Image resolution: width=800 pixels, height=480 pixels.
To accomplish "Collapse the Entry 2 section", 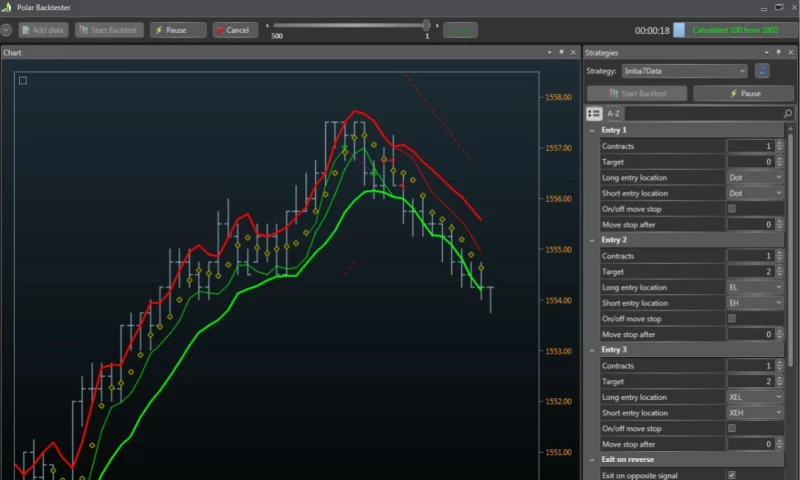I will point(592,240).
